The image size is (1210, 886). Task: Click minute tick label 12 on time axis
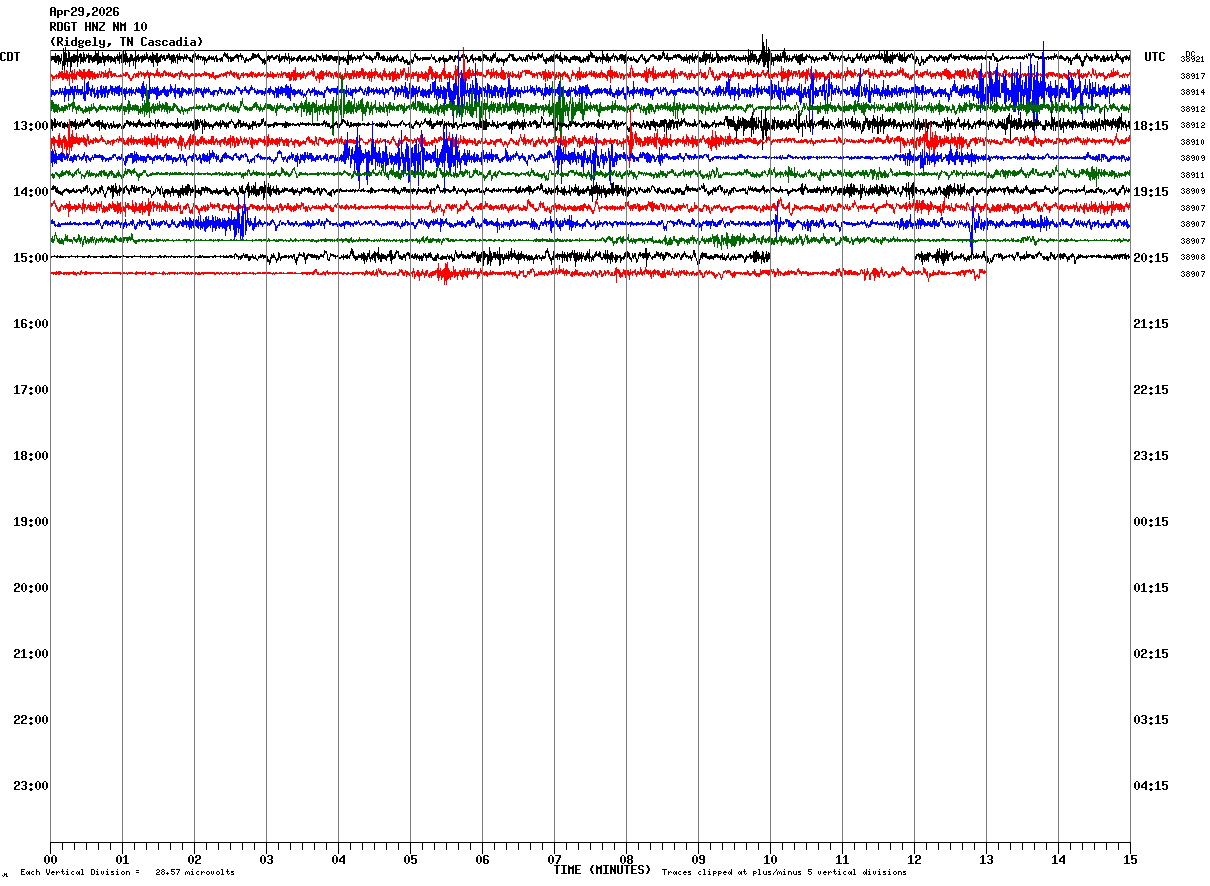click(x=914, y=859)
